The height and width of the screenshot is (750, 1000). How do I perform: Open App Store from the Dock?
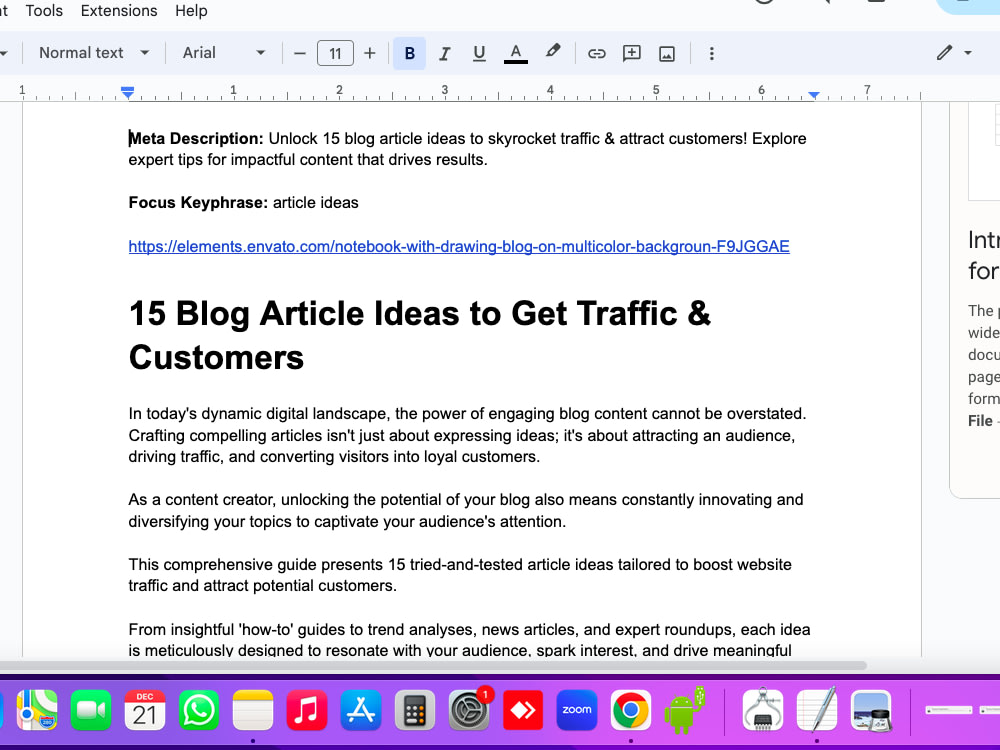361,710
